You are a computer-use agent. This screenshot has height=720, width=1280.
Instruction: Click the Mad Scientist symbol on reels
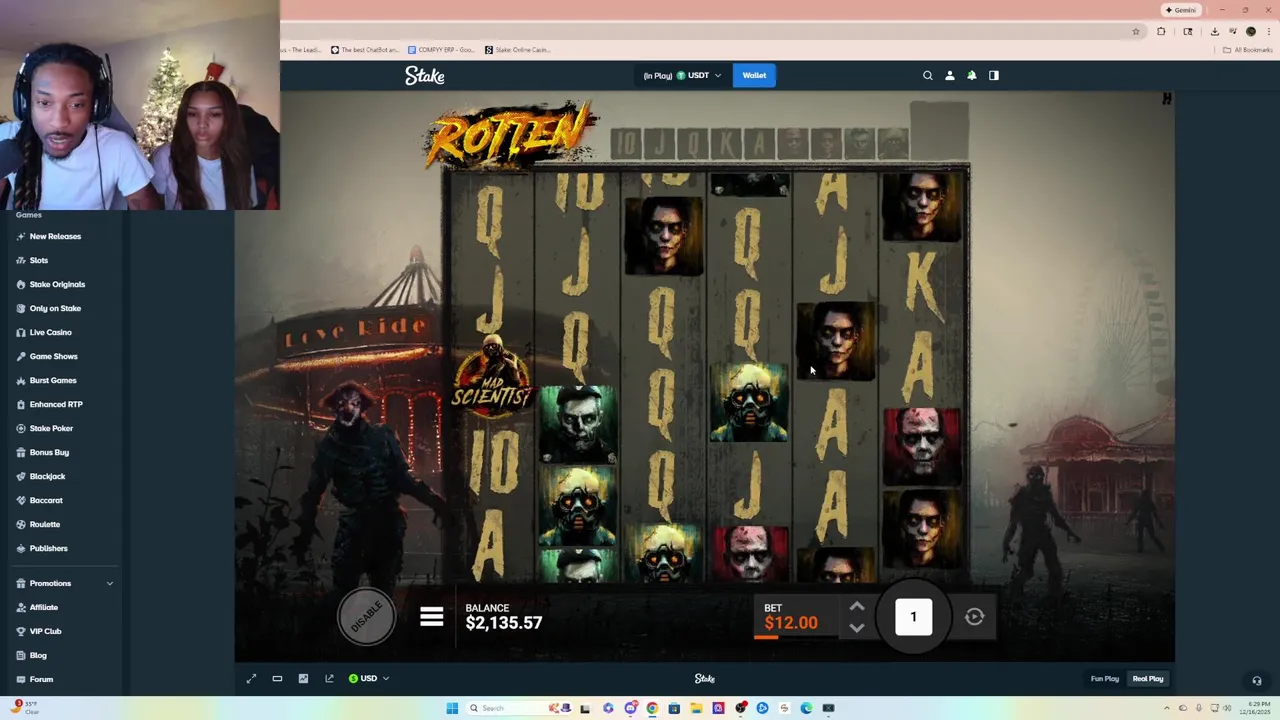[491, 375]
